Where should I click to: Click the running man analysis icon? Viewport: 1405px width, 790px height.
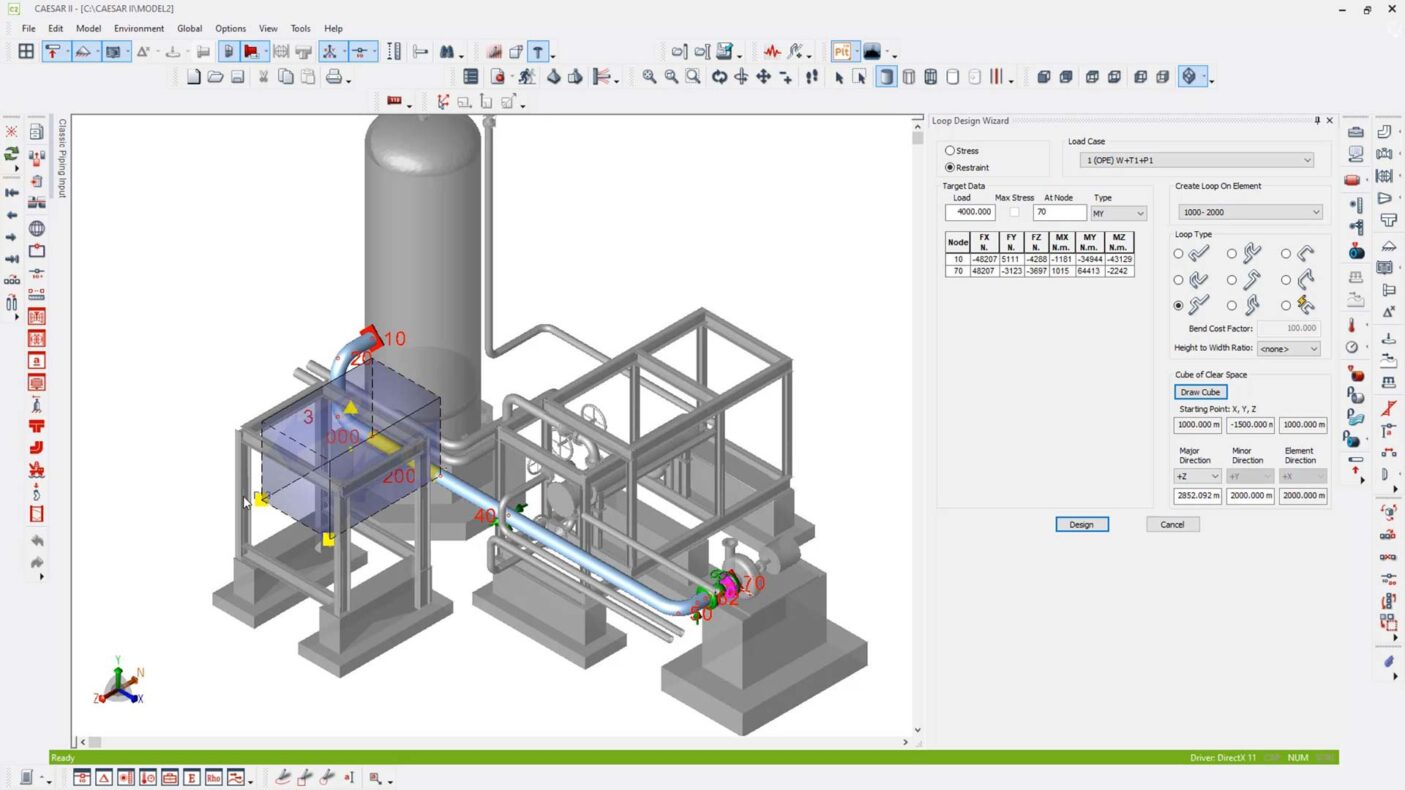526,77
